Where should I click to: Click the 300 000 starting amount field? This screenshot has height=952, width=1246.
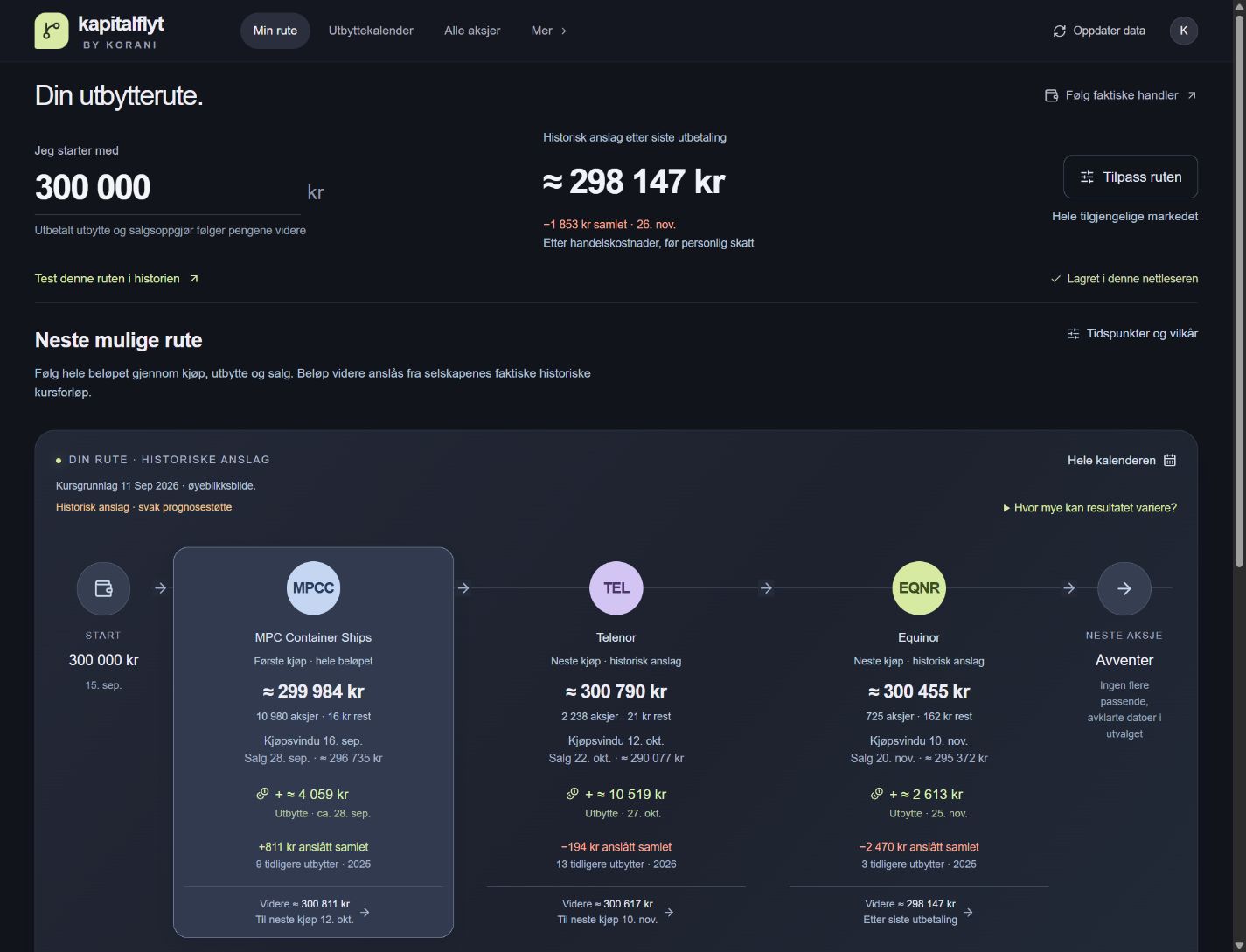click(167, 188)
